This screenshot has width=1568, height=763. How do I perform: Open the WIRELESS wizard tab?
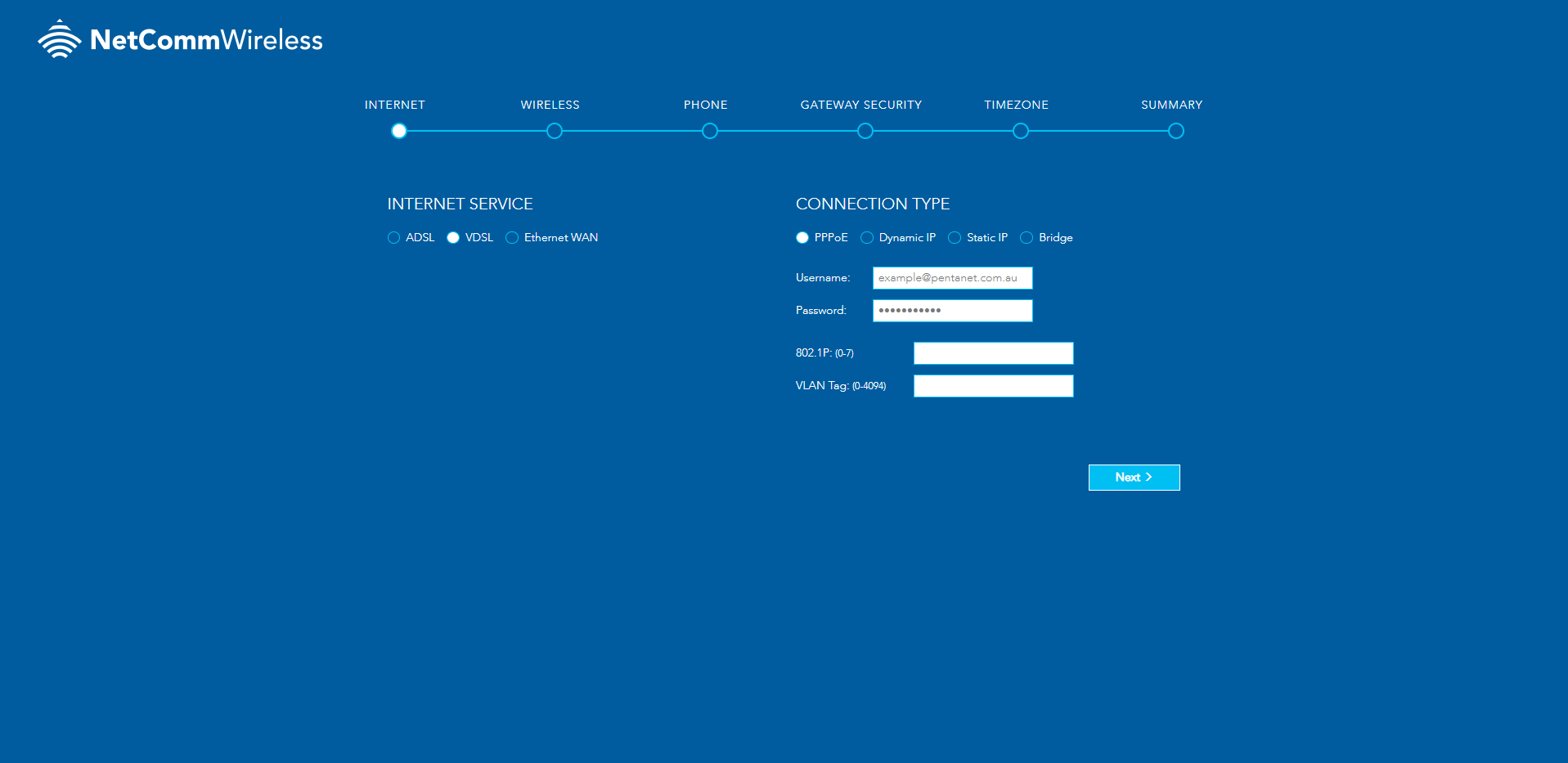coord(550,105)
